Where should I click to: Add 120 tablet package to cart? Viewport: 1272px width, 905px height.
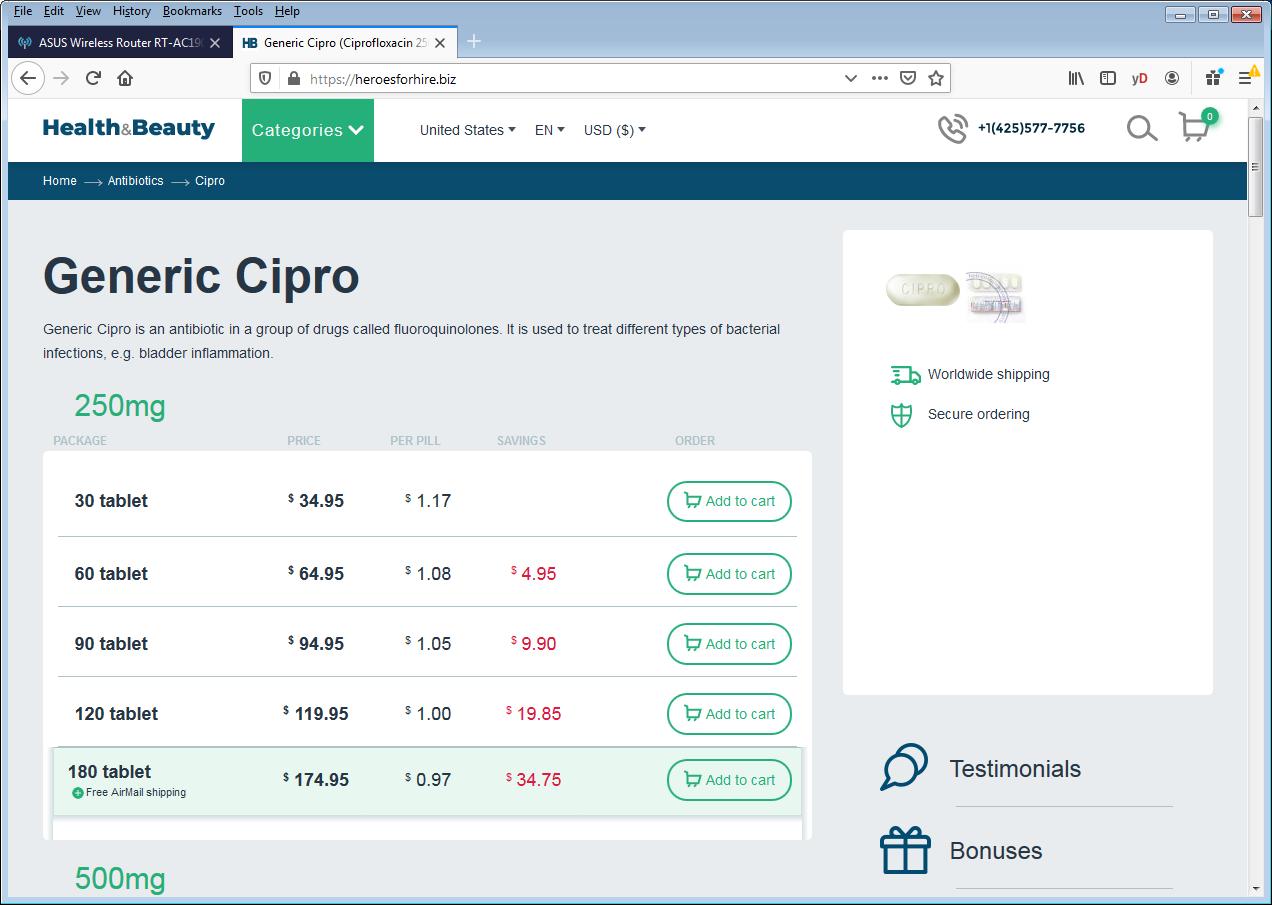pyautogui.click(x=729, y=714)
